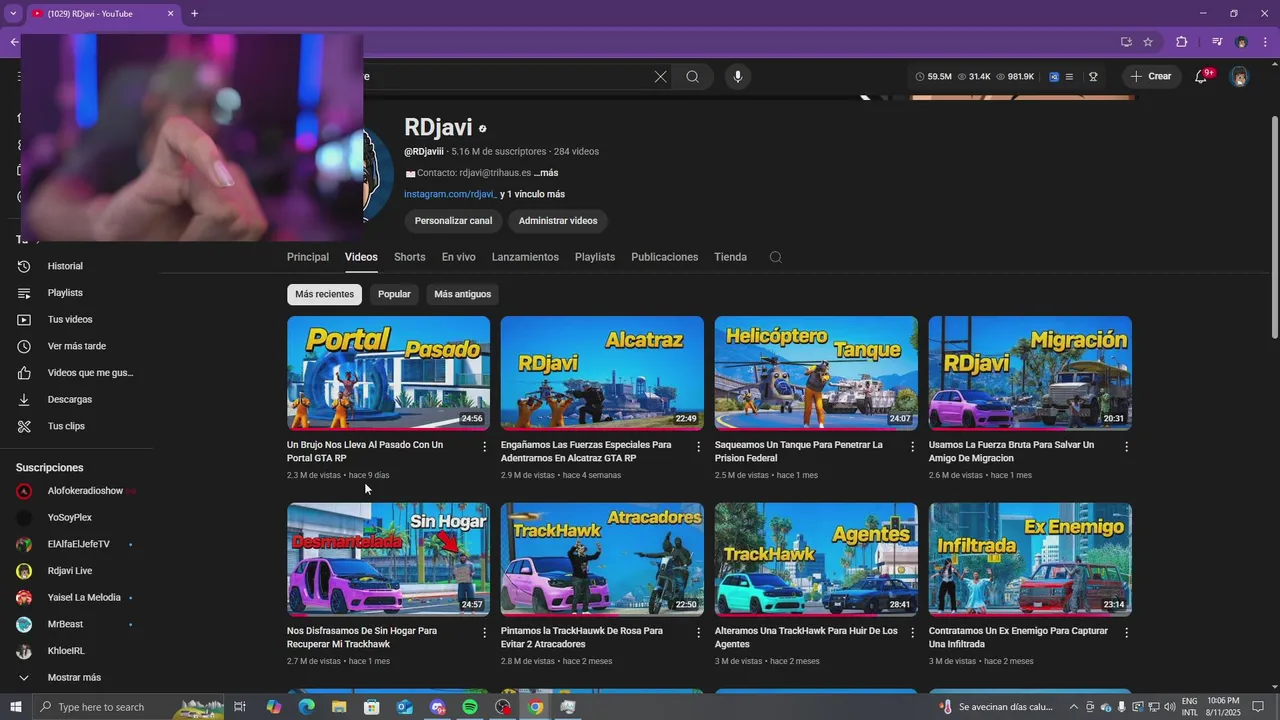
Task: Open options for 'Saqueamos Un Tanque' video
Action: tap(912, 447)
